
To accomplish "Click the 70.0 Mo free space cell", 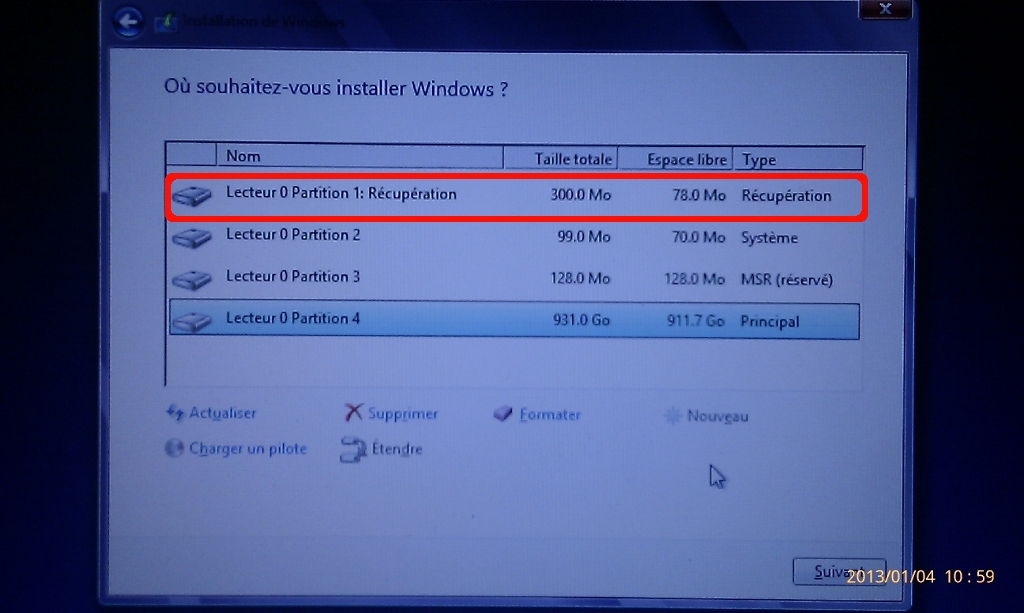I will tap(698, 238).
